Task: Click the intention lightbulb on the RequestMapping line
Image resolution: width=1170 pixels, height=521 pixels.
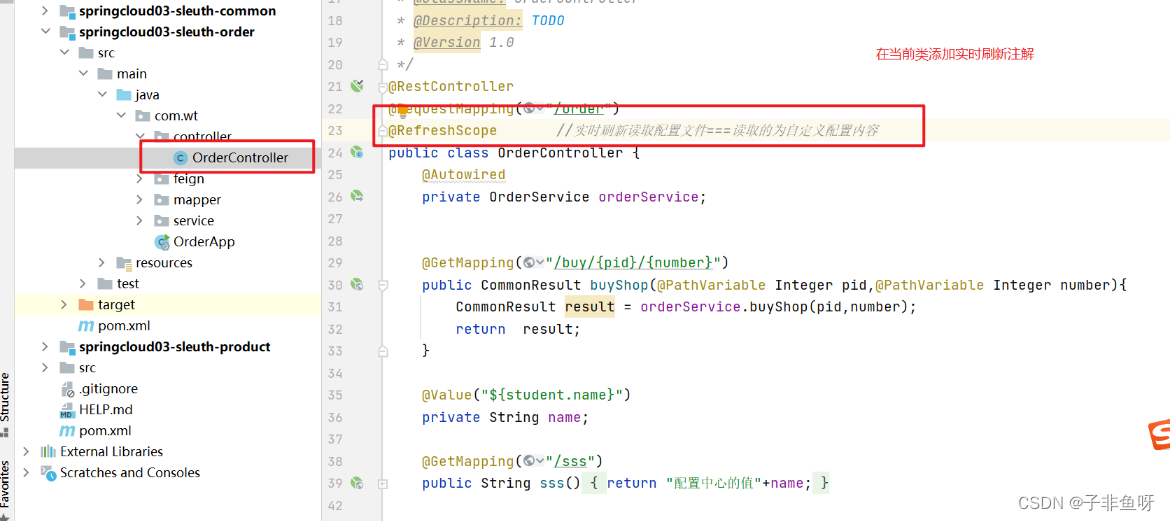Action: [403, 113]
